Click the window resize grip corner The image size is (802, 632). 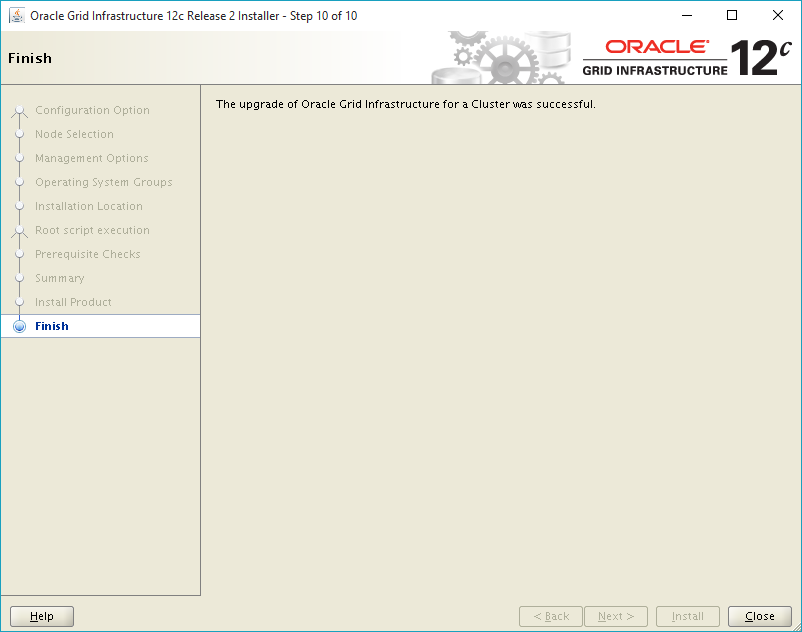coord(797,627)
